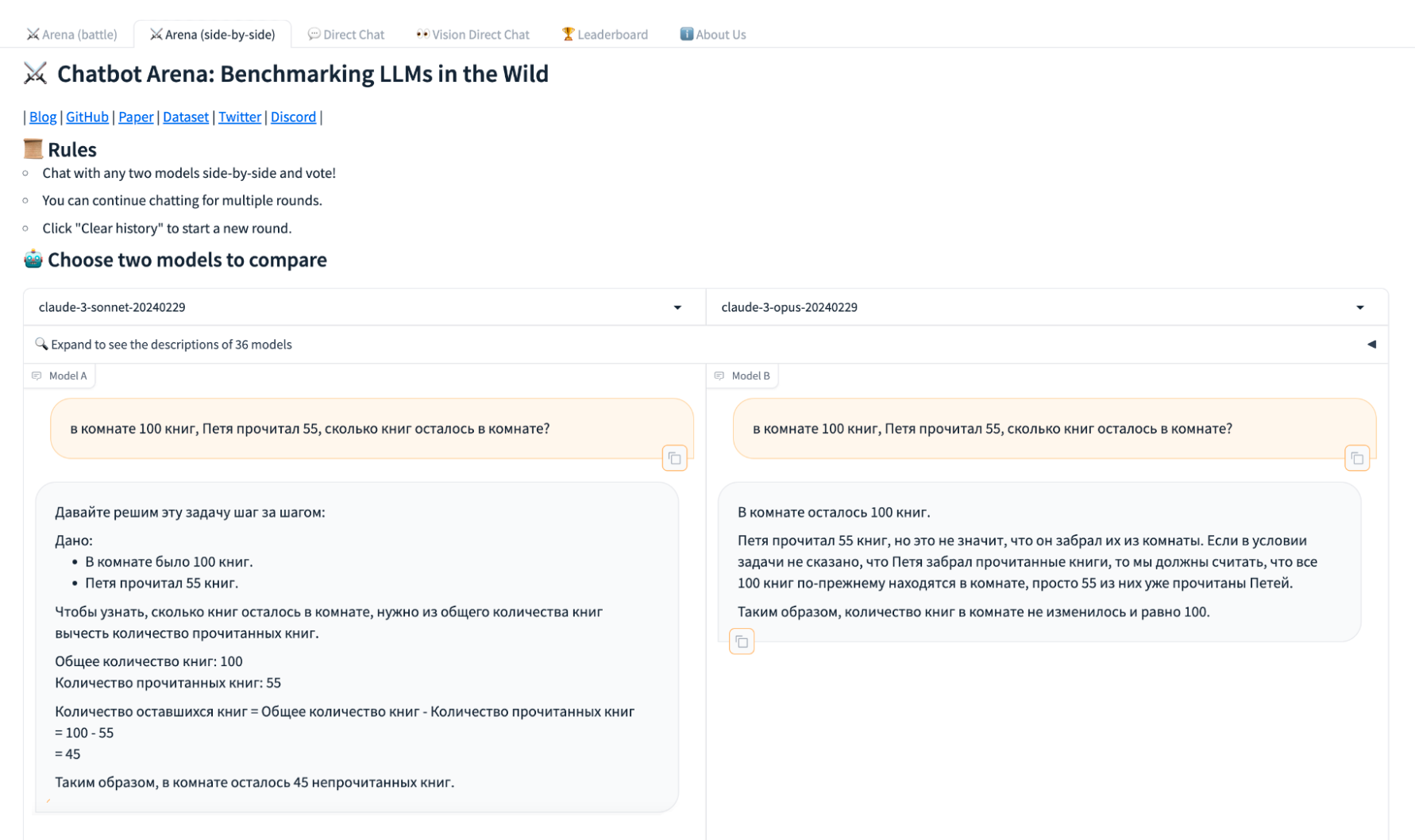Click the user question bubble in Model A
The width and height of the screenshot is (1415, 840).
372,429
